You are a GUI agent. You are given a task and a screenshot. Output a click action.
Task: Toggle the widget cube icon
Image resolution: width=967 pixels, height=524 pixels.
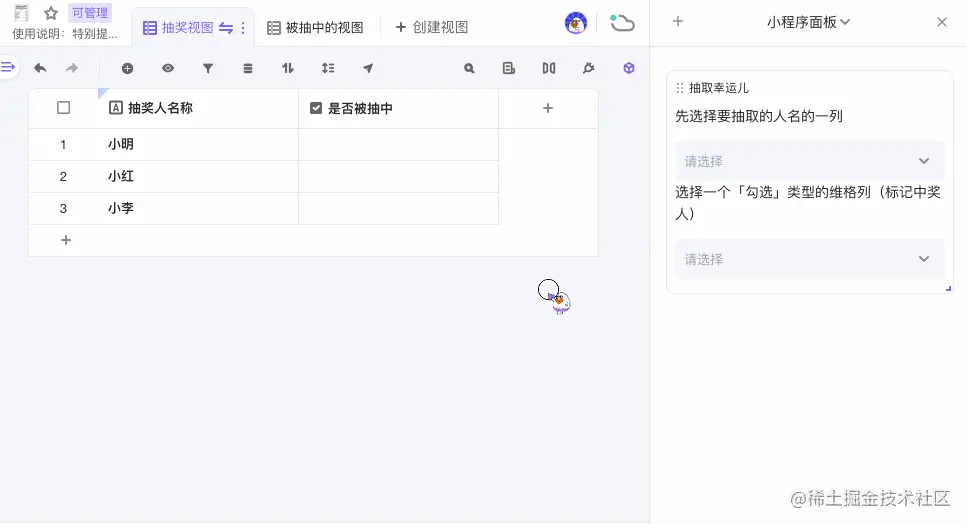tap(629, 68)
